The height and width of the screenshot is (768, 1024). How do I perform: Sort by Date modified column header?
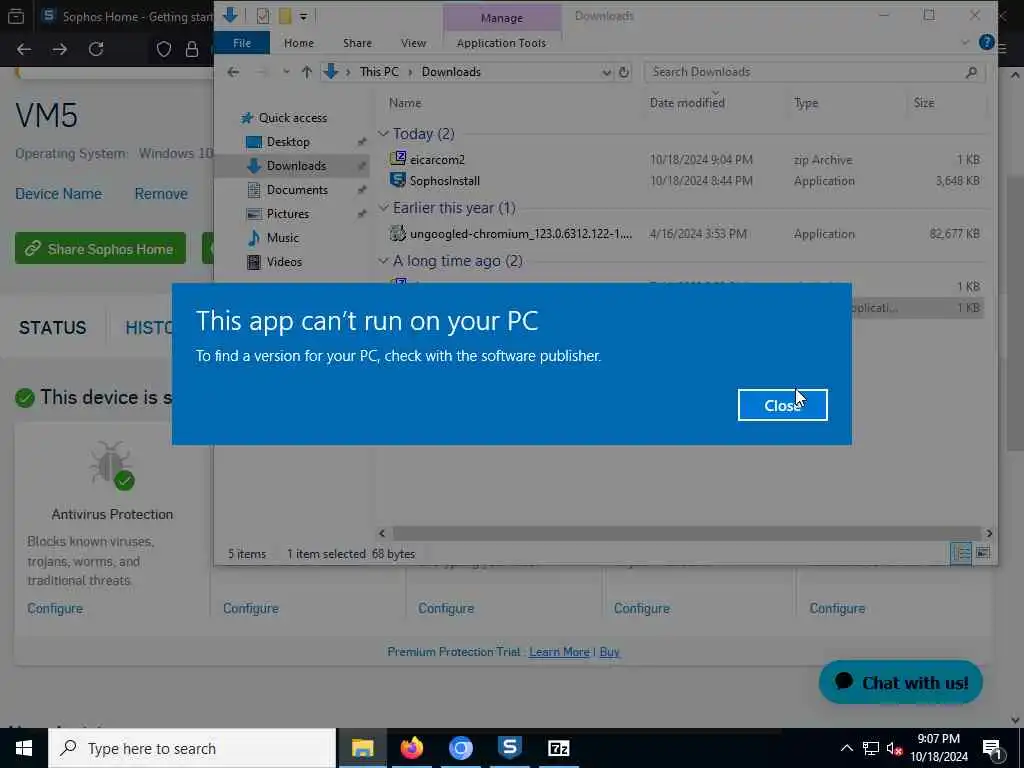click(687, 103)
